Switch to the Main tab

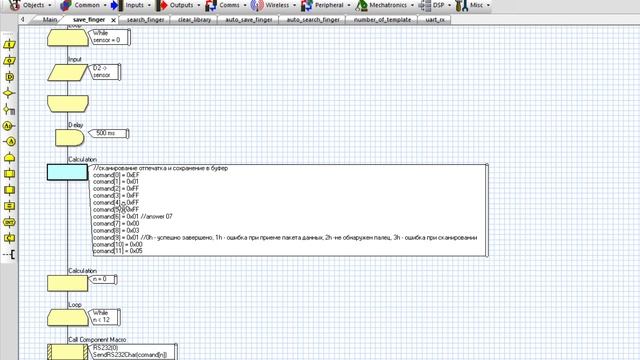[49, 20]
